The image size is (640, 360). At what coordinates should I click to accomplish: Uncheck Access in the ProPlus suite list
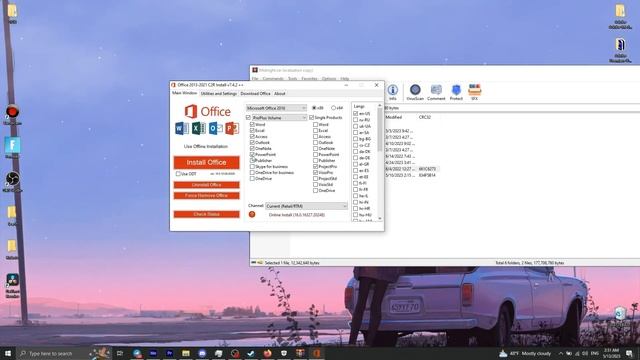pos(252,137)
